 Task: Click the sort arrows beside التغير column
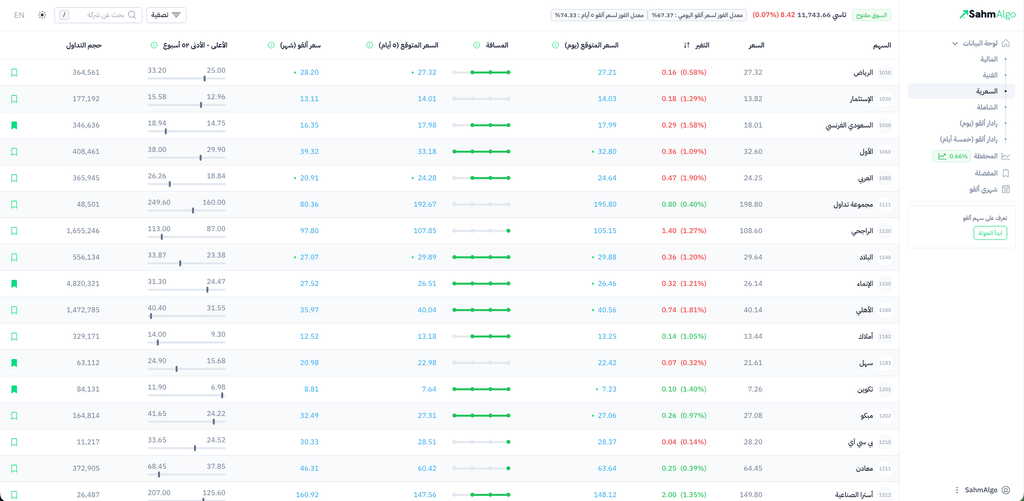tap(687, 45)
